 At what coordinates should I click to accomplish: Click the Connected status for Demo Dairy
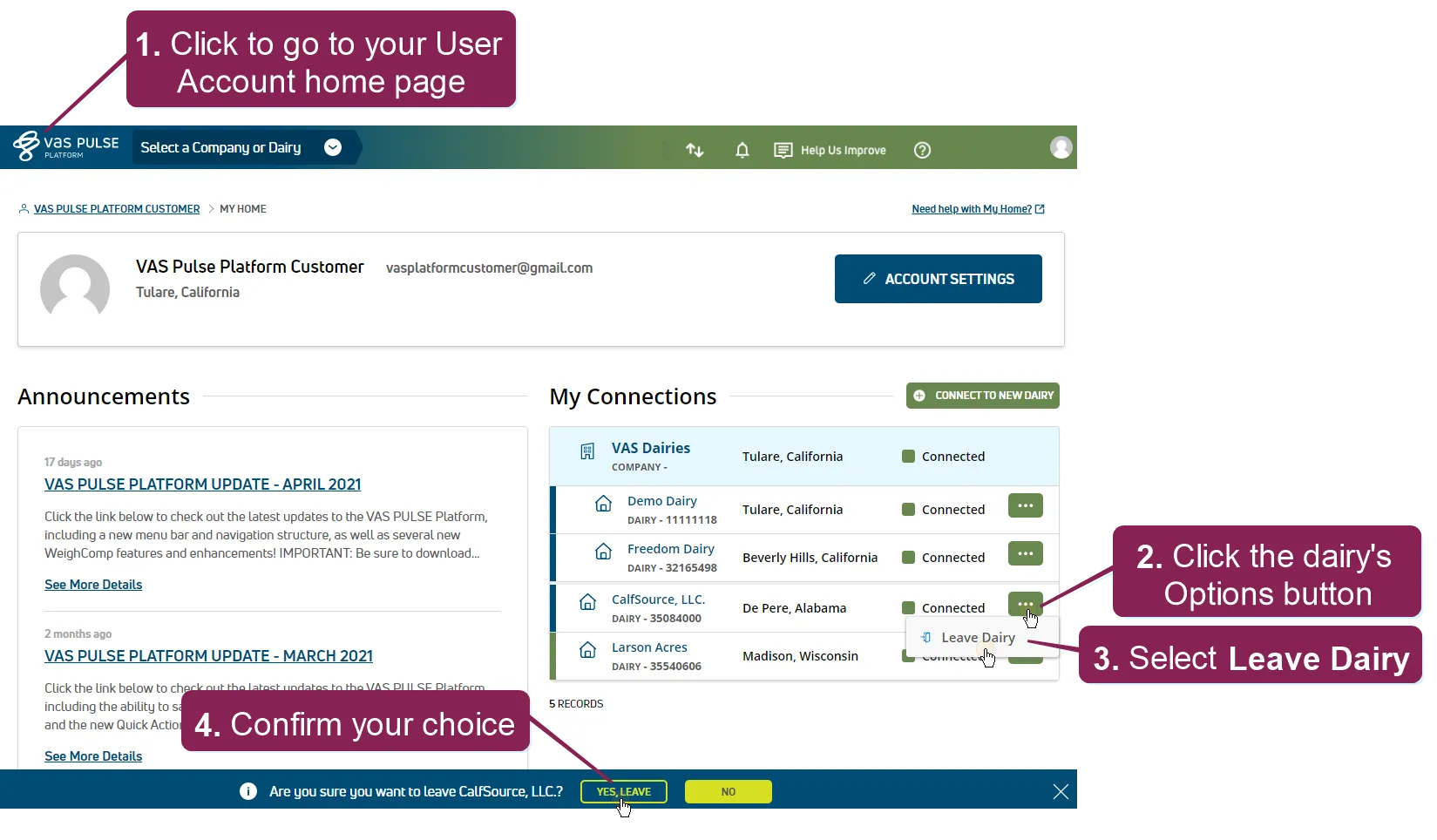click(x=944, y=510)
